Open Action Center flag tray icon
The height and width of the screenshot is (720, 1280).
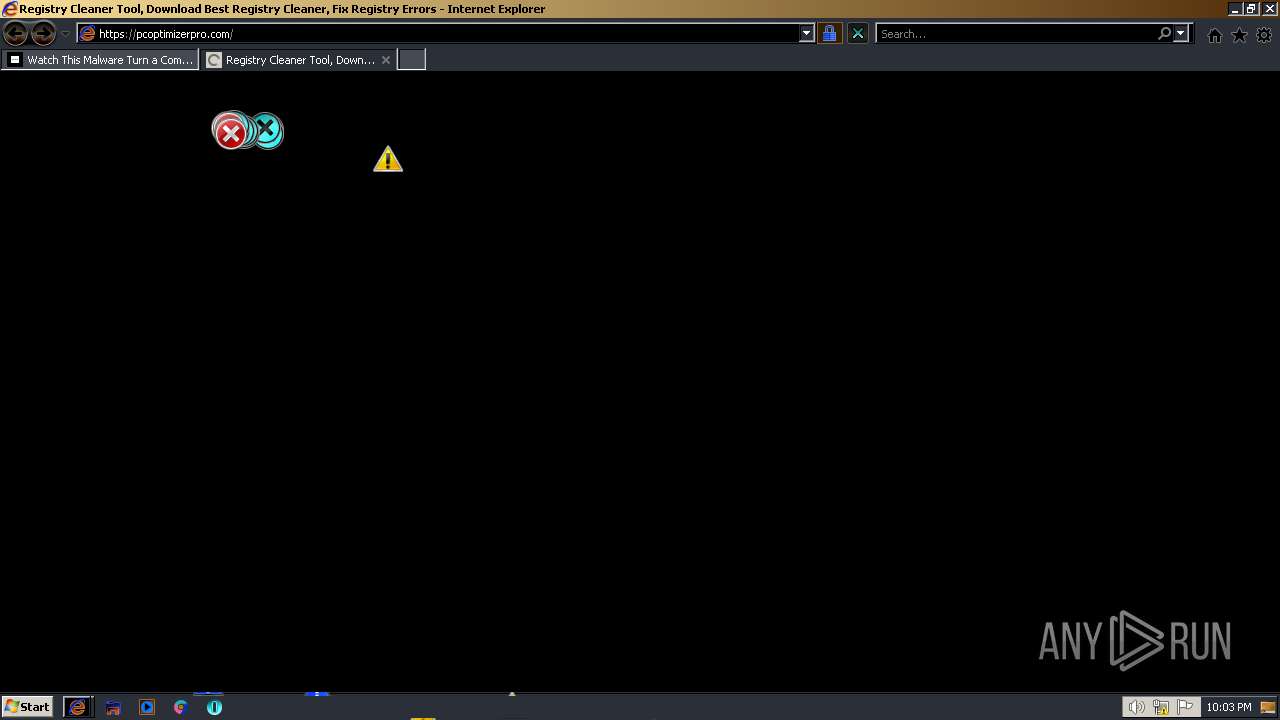[x=1186, y=707]
